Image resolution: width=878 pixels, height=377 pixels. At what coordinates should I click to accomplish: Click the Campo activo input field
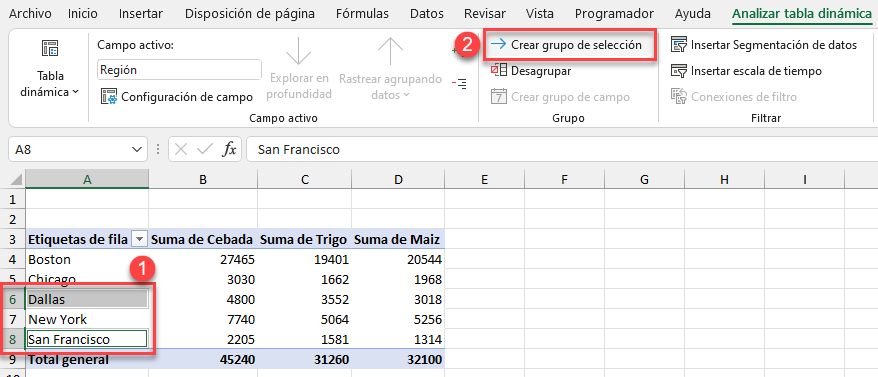tap(179, 70)
